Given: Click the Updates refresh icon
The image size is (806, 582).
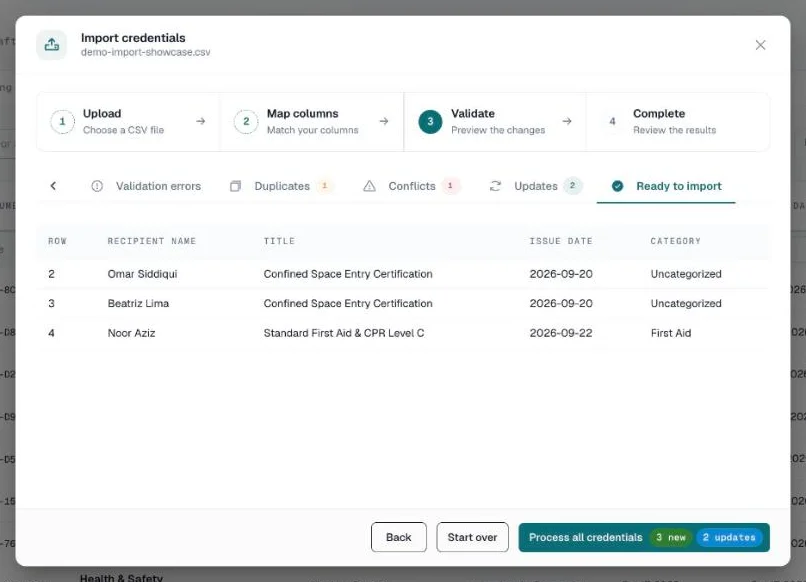Looking at the screenshot, I should (x=495, y=186).
